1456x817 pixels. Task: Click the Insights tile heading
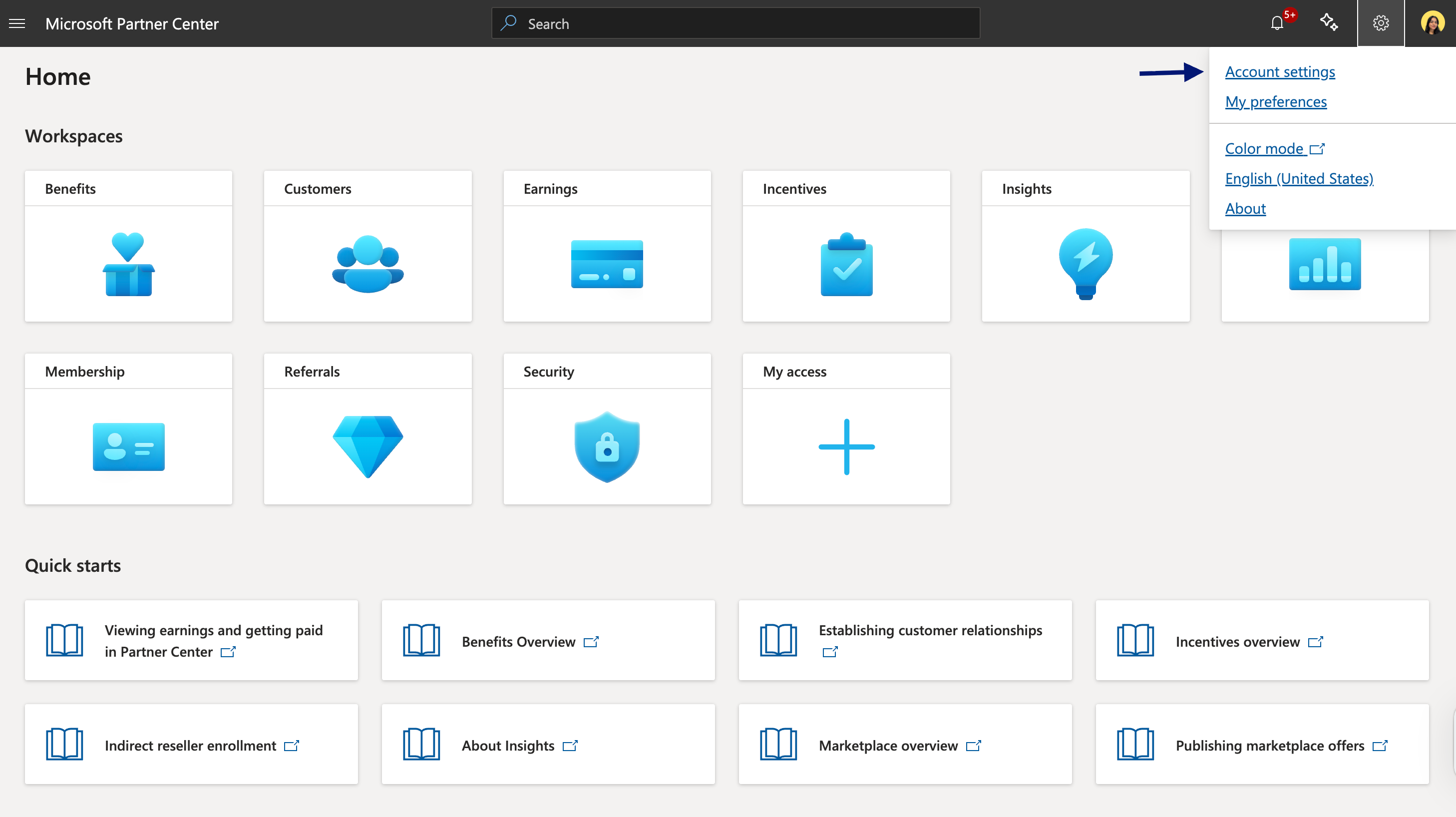click(1027, 189)
